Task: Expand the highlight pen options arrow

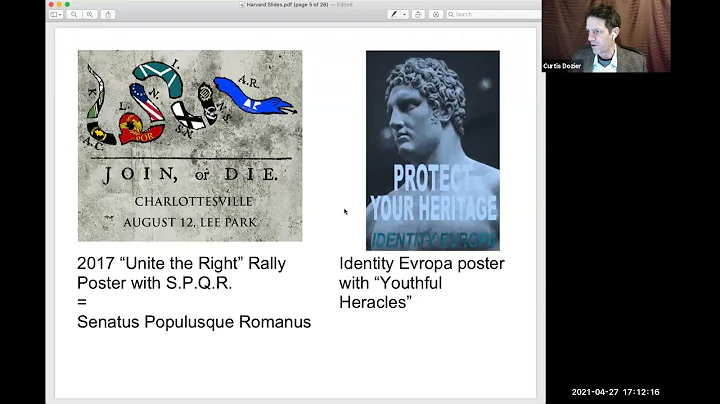Action: [405, 15]
